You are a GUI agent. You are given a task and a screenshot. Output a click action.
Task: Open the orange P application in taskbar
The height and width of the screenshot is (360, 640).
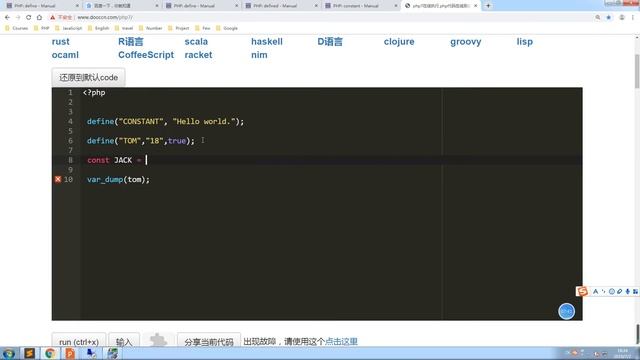pos(70,353)
